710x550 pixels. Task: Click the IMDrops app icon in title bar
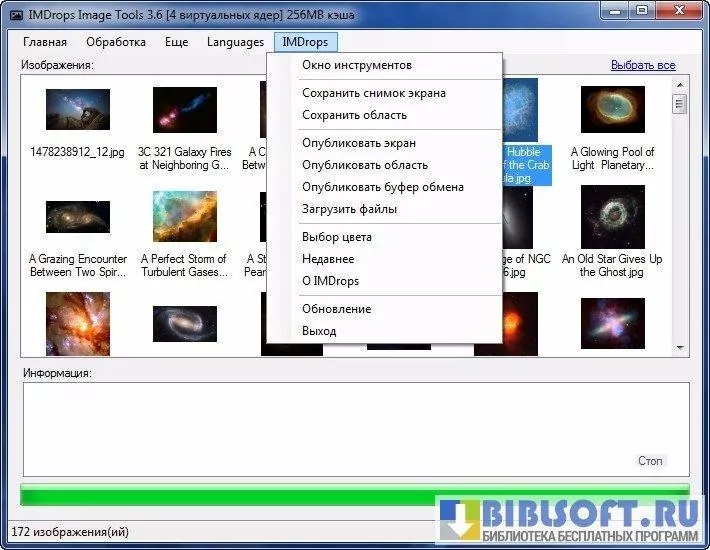tap(16, 13)
